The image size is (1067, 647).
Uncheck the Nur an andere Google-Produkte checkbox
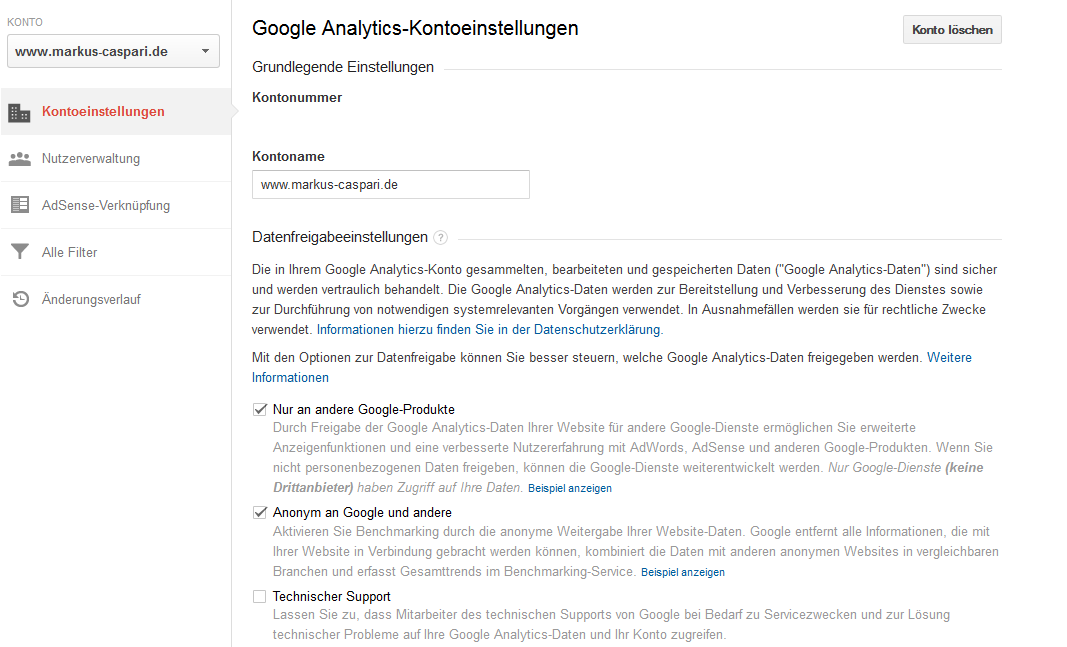[x=260, y=409]
